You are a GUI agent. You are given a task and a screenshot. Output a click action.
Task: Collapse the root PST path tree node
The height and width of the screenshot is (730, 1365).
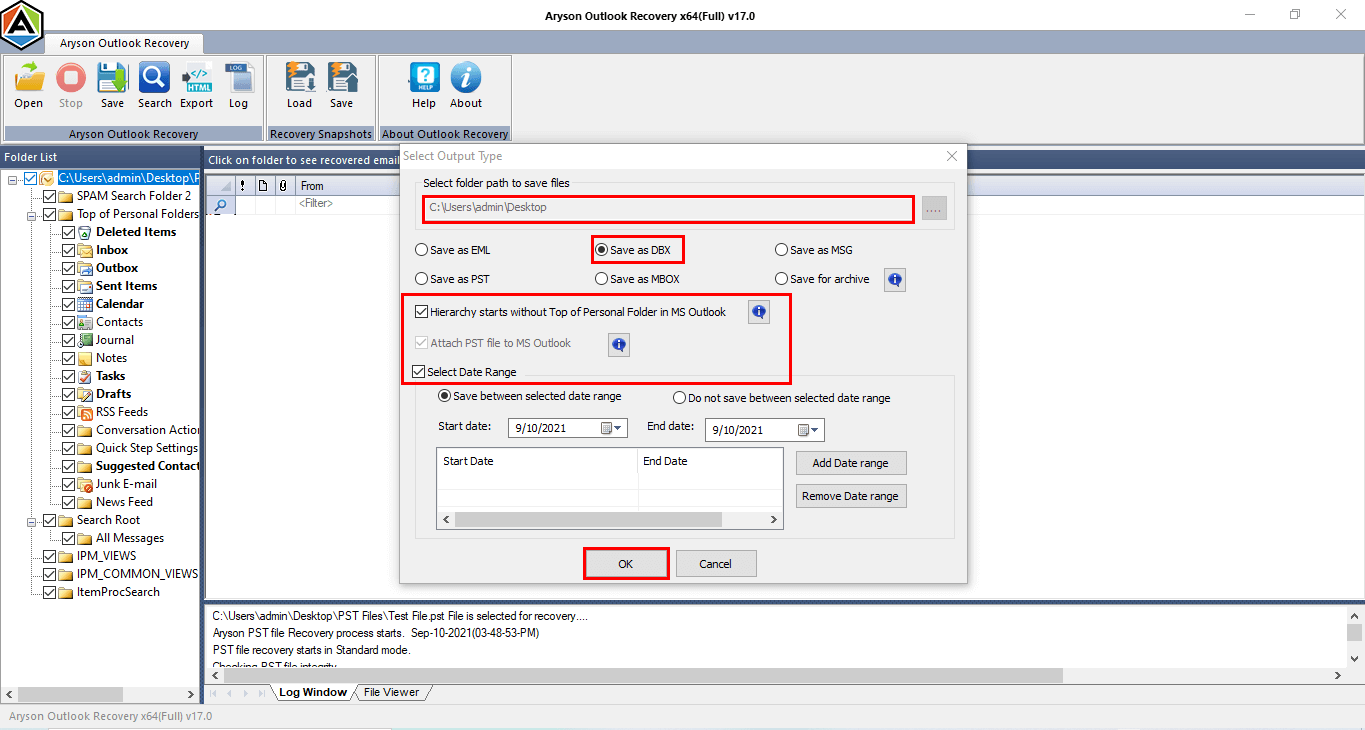click(13, 178)
